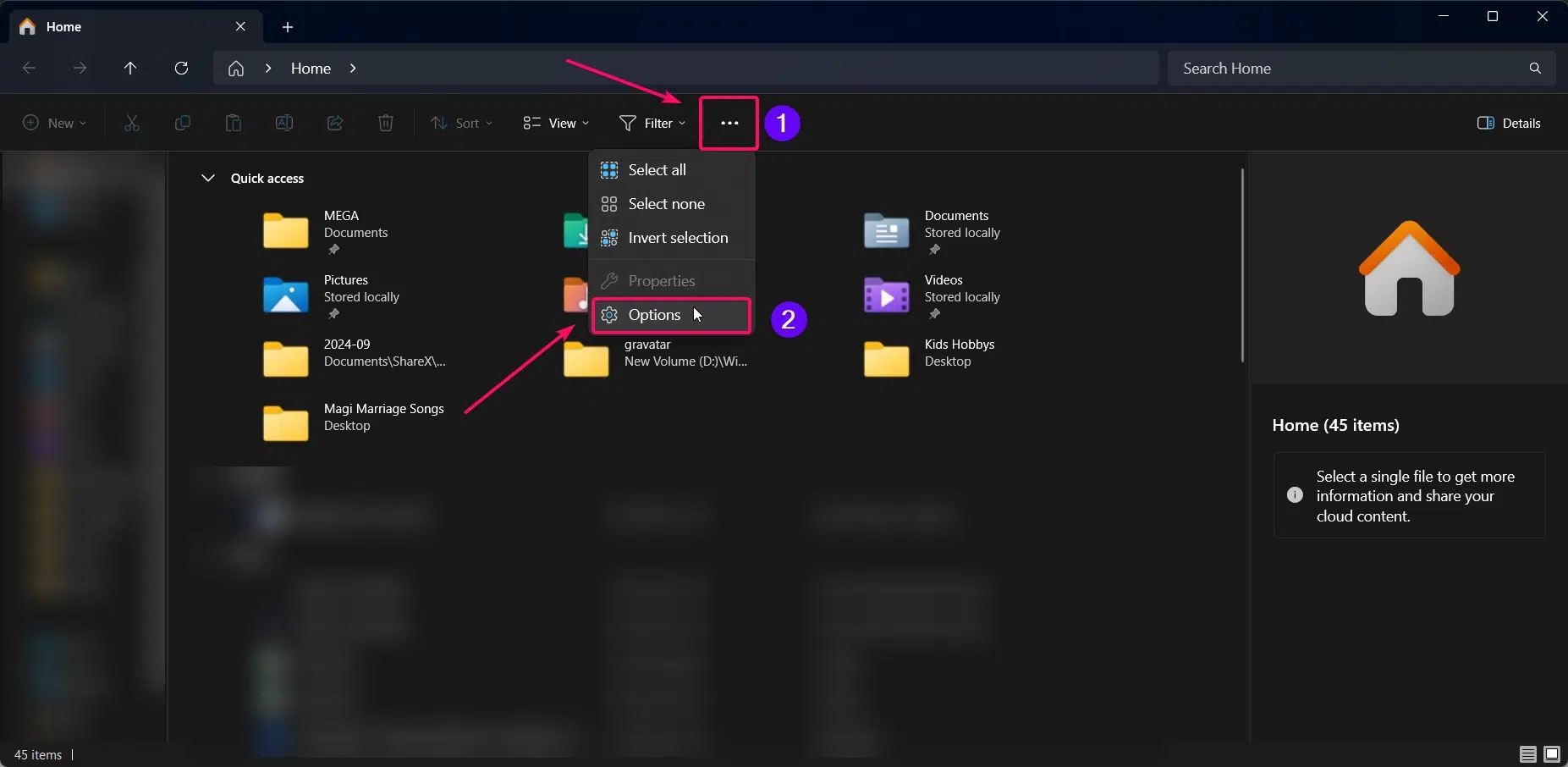Open the Pictures folder icon
Viewport: 1568px width, 767px height.
tap(286, 295)
